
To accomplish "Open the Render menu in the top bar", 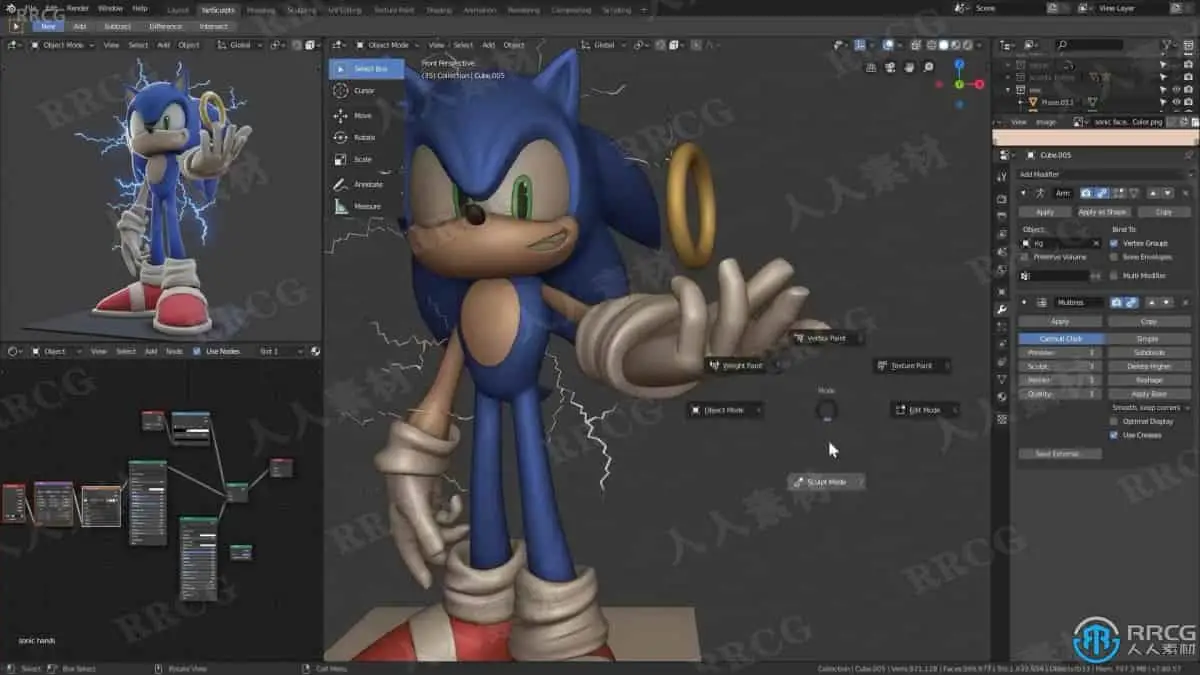I will click(77, 8).
